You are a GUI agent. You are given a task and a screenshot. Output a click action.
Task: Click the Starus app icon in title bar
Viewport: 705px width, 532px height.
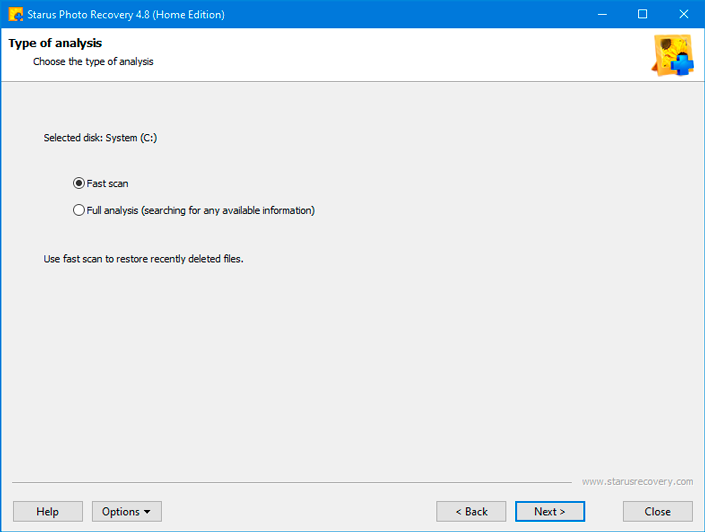point(15,14)
